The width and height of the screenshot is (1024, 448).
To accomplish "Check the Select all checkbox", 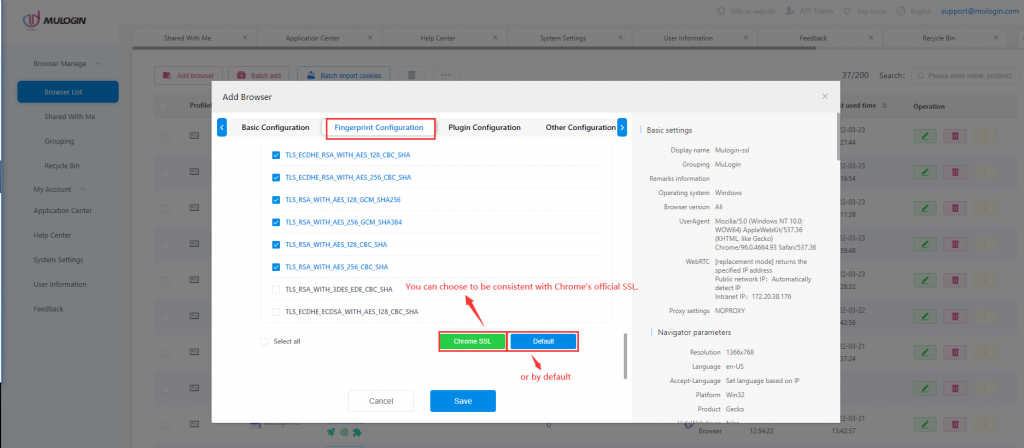I will pyautogui.click(x=264, y=341).
